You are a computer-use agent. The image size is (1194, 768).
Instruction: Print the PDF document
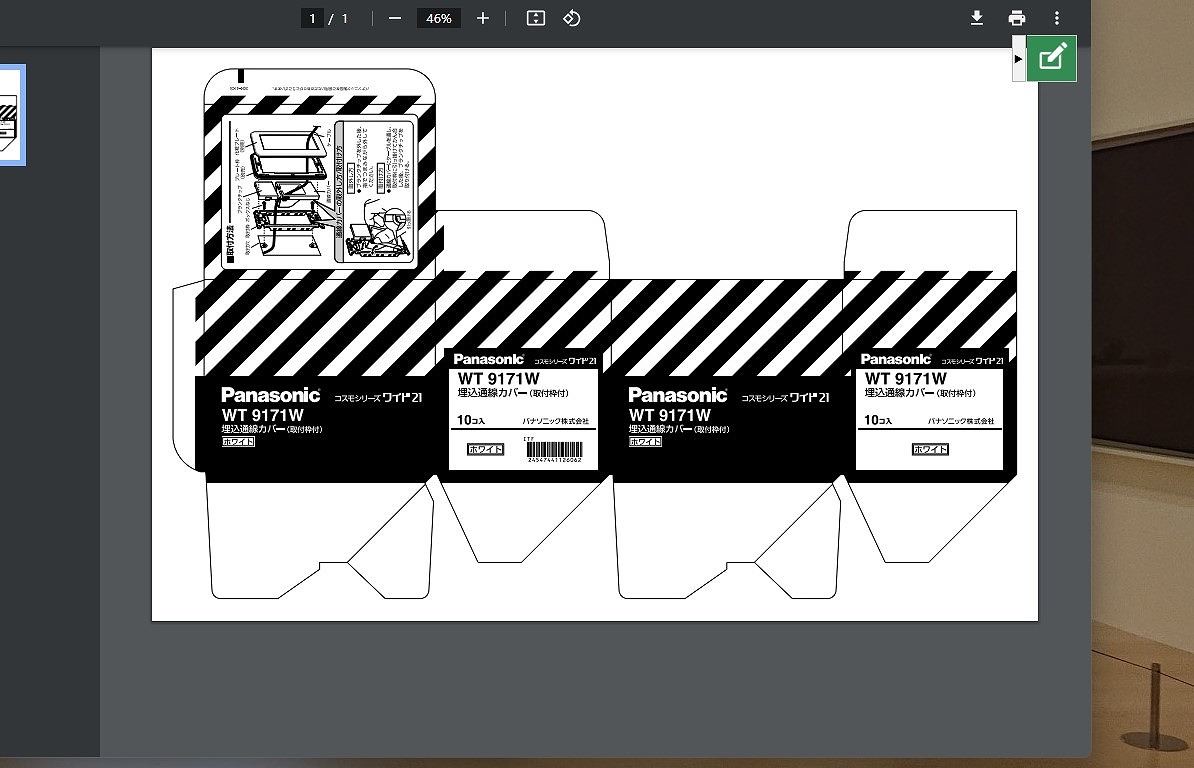(x=1017, y=18)
